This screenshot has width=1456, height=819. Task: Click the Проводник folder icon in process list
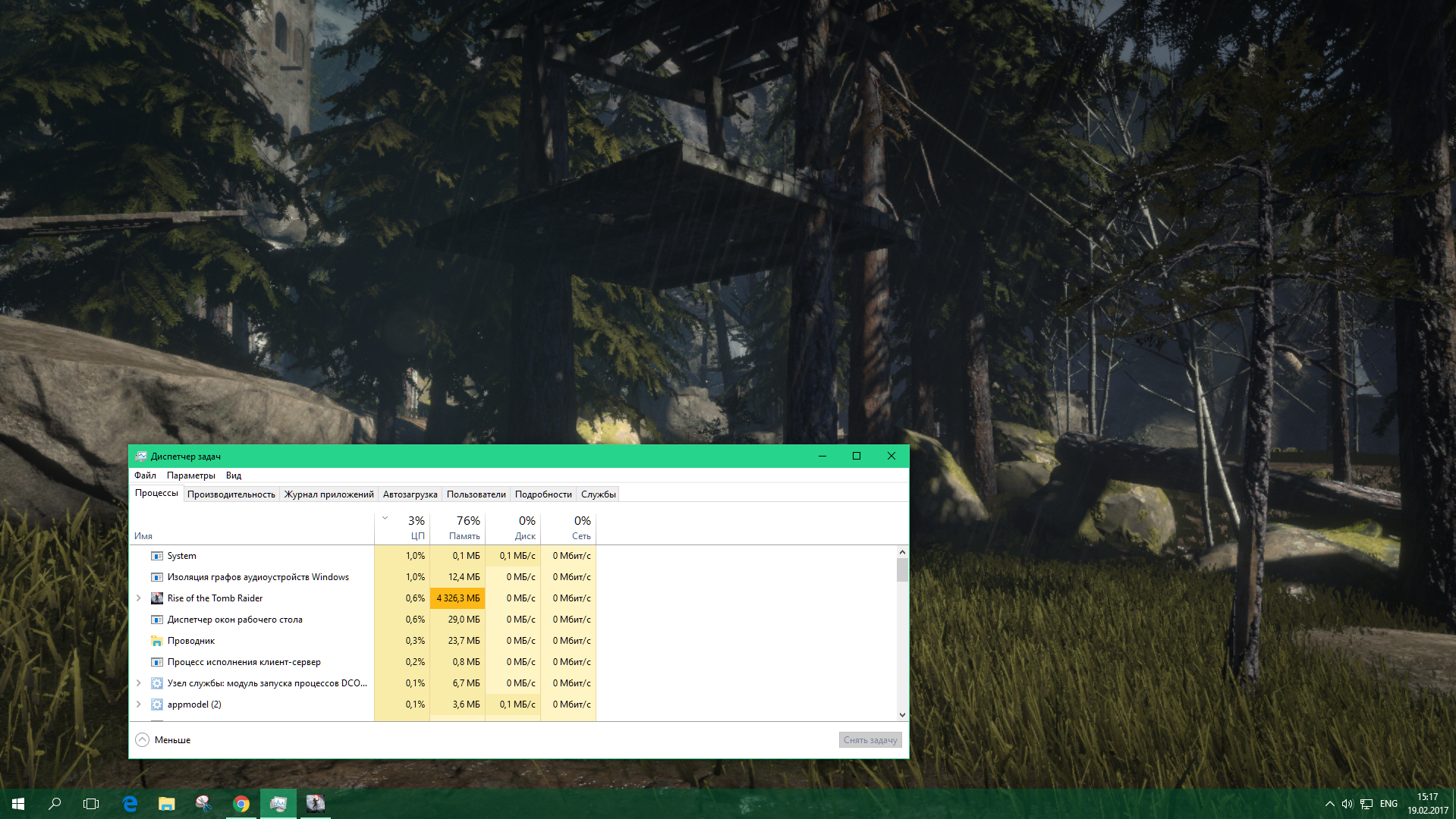tap(157, 641)
